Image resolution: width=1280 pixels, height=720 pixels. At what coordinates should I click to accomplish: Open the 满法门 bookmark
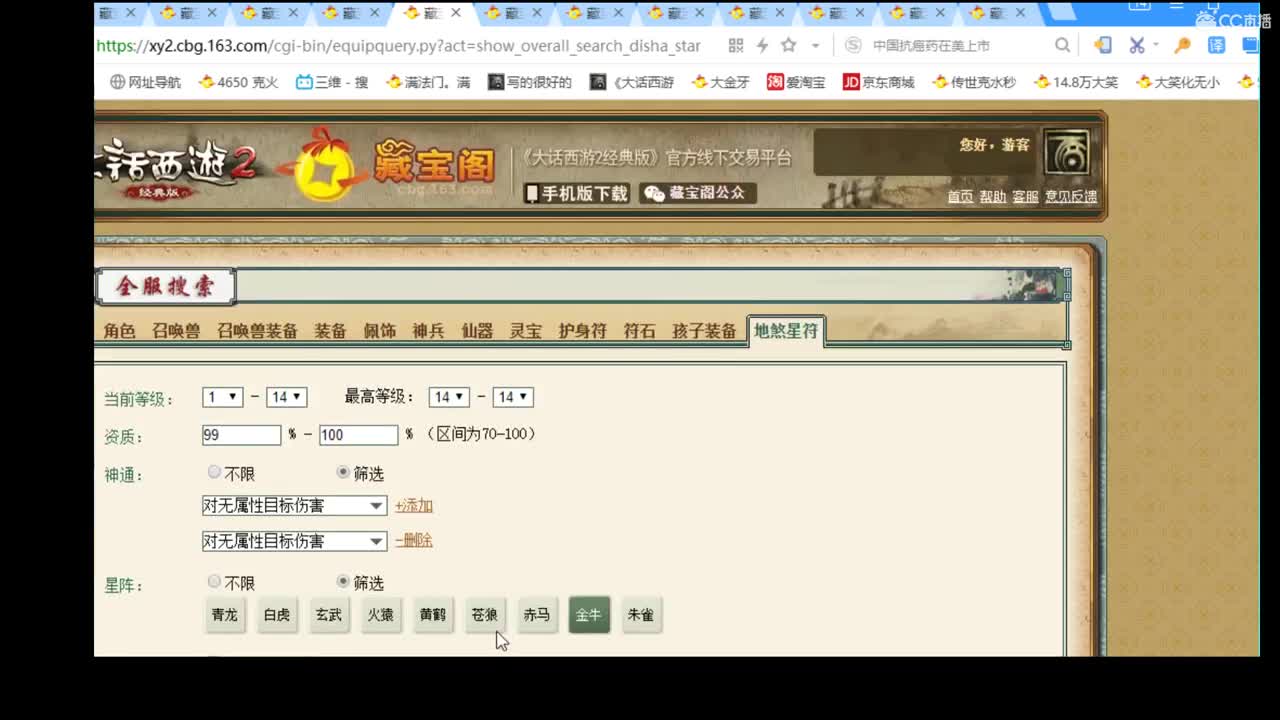pos(428,82)
